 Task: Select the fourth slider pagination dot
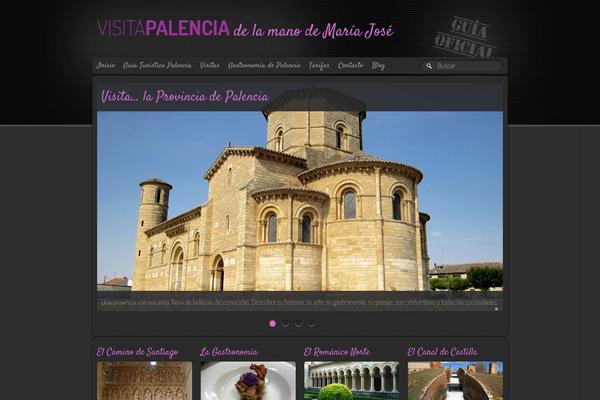(x=311, y=323)
